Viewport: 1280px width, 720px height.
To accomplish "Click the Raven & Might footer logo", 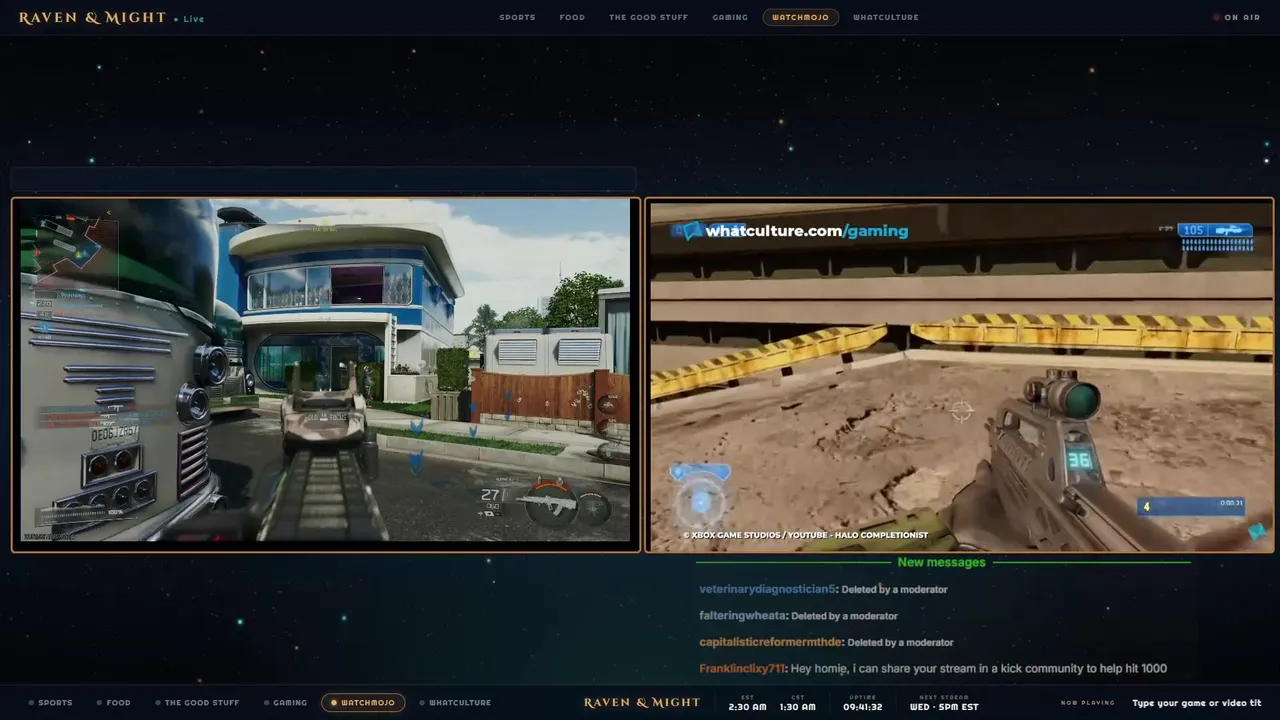I will pos(642,703).
